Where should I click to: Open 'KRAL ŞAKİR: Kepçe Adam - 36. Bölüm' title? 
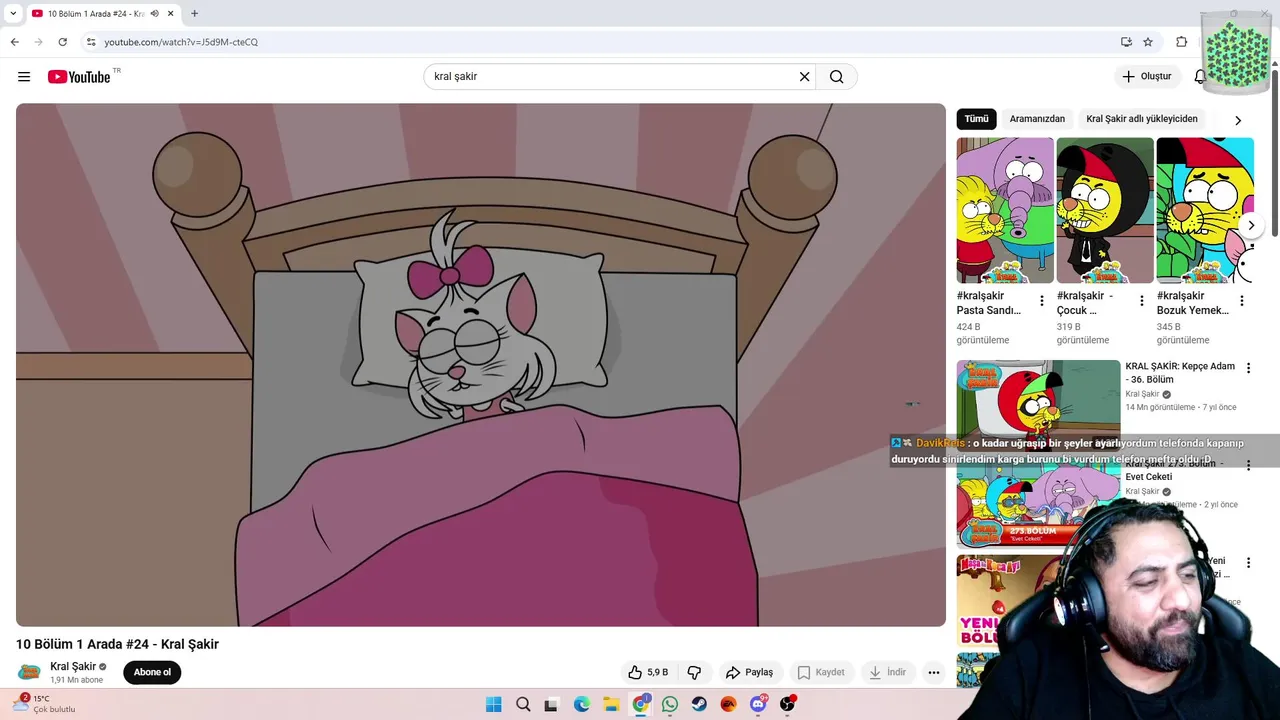1180,373
